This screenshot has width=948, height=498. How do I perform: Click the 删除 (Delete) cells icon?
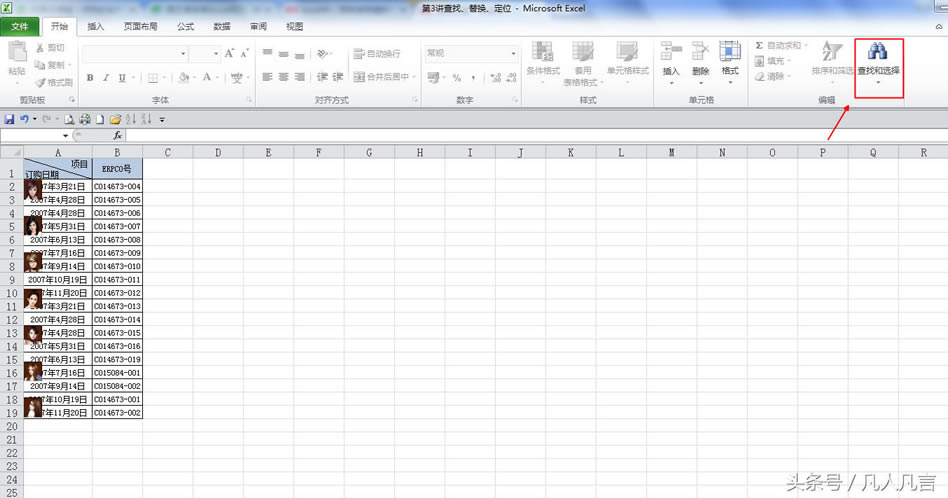click(x=700, y=59)
